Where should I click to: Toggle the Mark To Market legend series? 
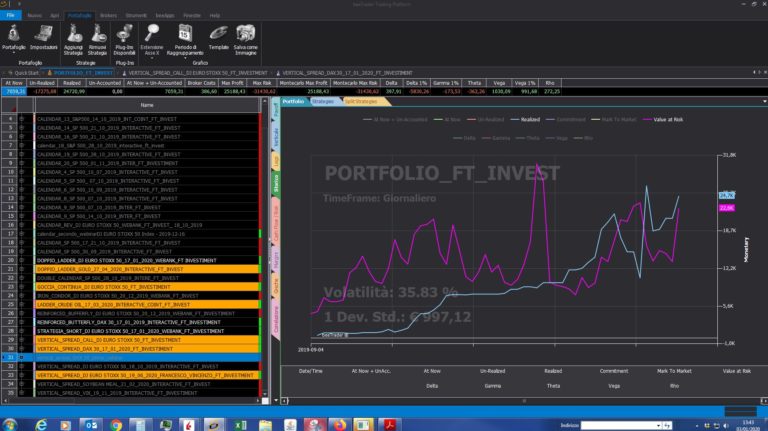[x=614, y=120]
